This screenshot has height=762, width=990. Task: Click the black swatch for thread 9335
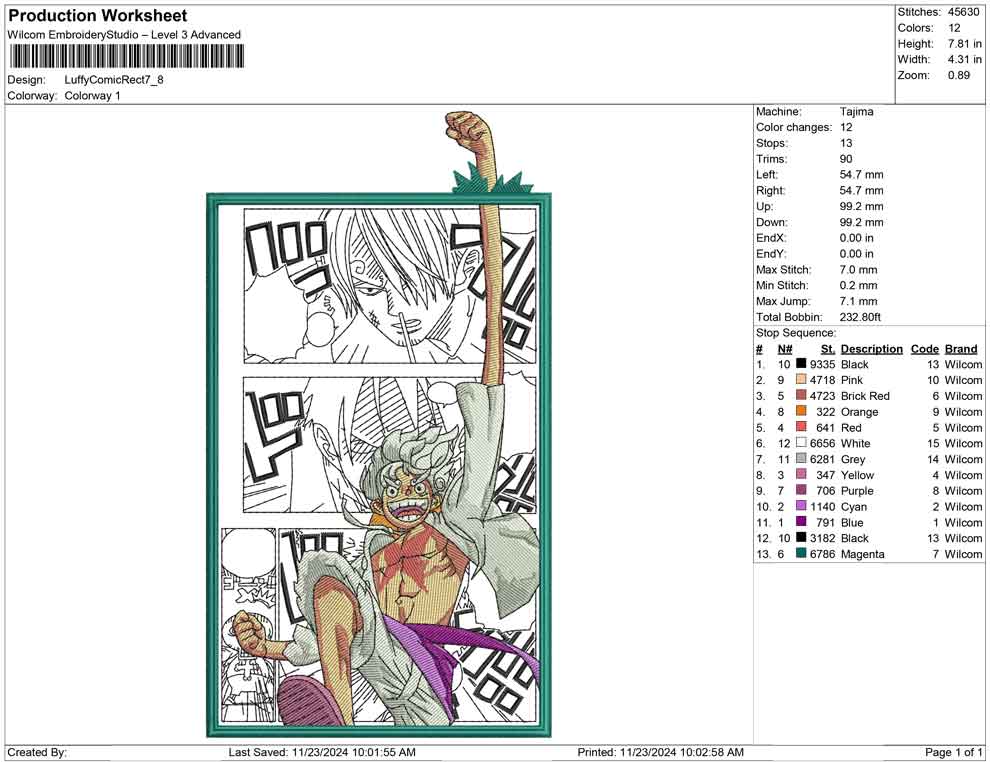coord(801,364)
